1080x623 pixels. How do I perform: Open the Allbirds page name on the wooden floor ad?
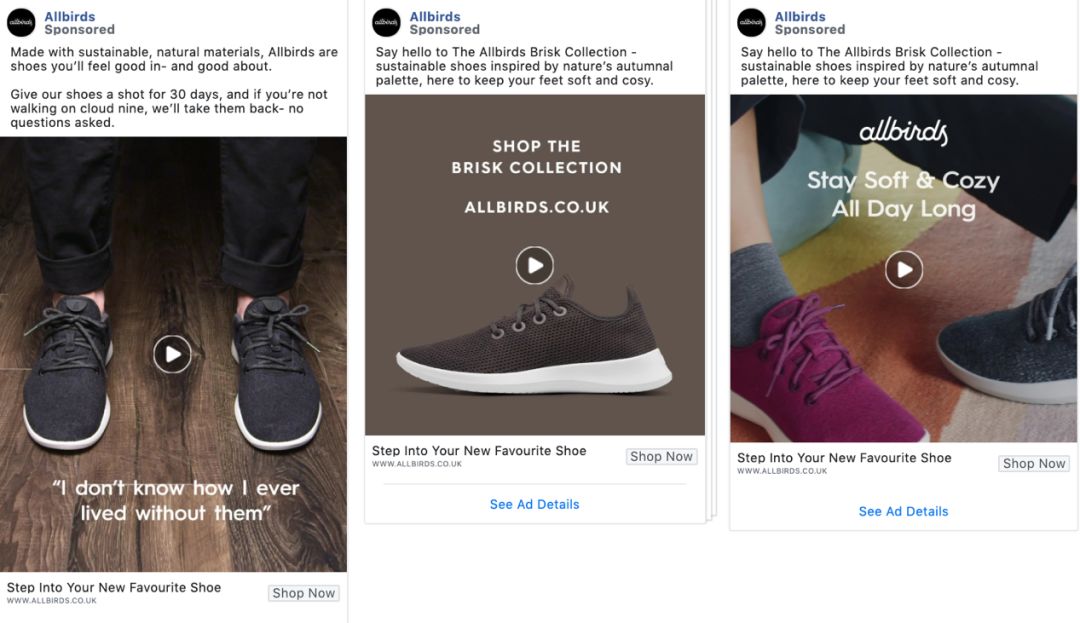(70, 16)
